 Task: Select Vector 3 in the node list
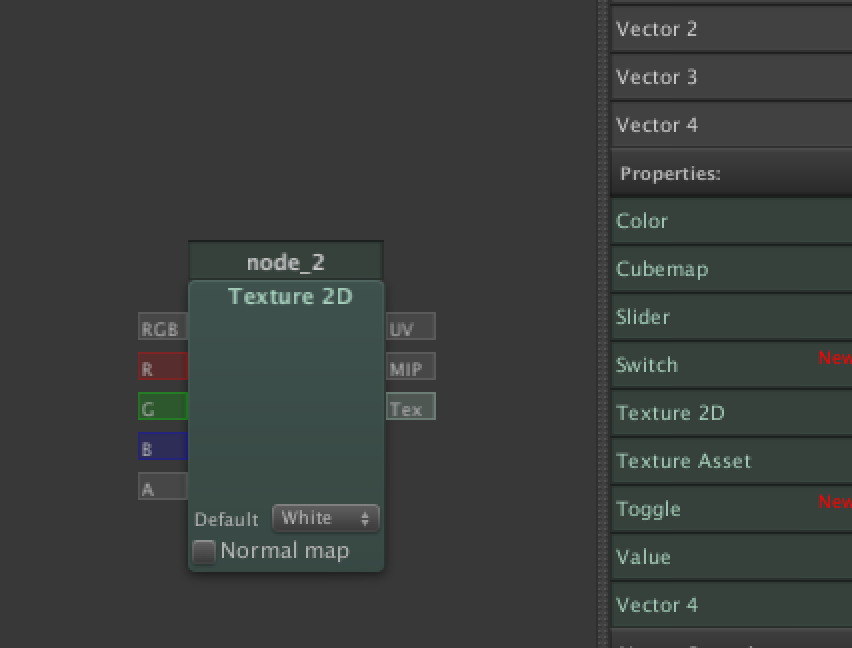point(730,77)
